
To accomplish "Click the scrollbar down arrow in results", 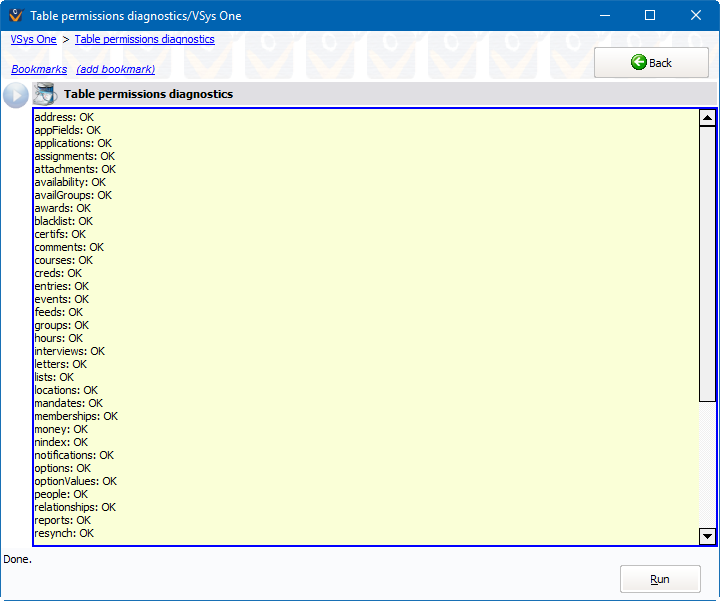I will point(707,536).
